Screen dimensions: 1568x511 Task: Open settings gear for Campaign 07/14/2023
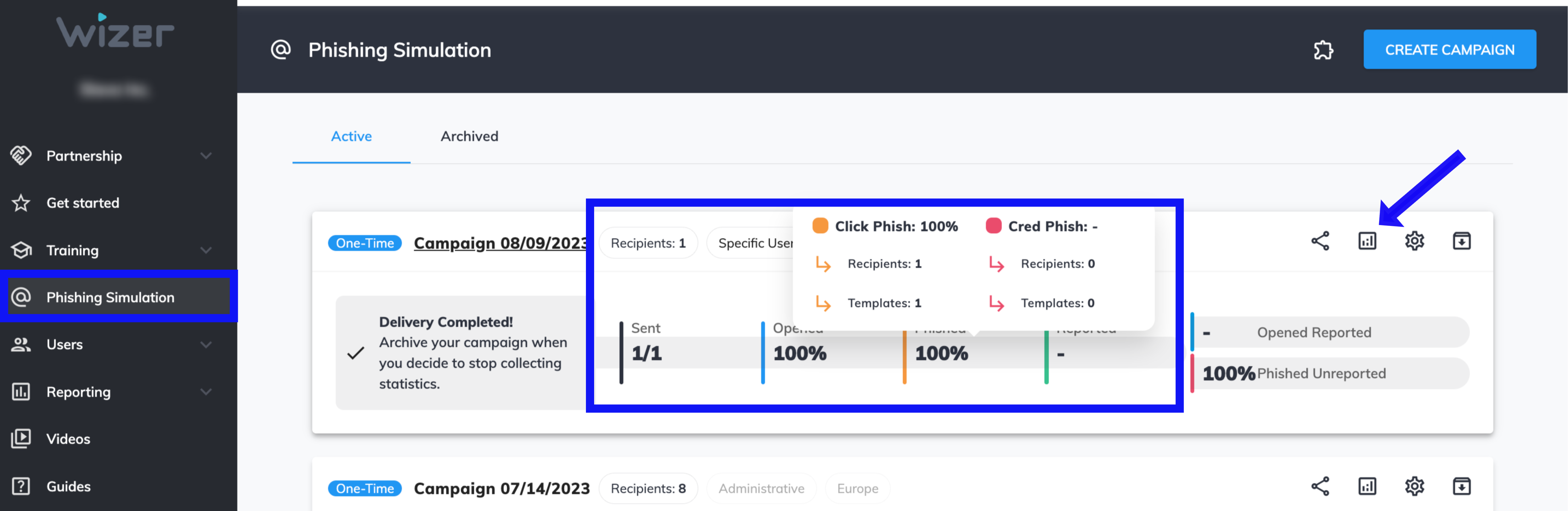point(1415,486)
